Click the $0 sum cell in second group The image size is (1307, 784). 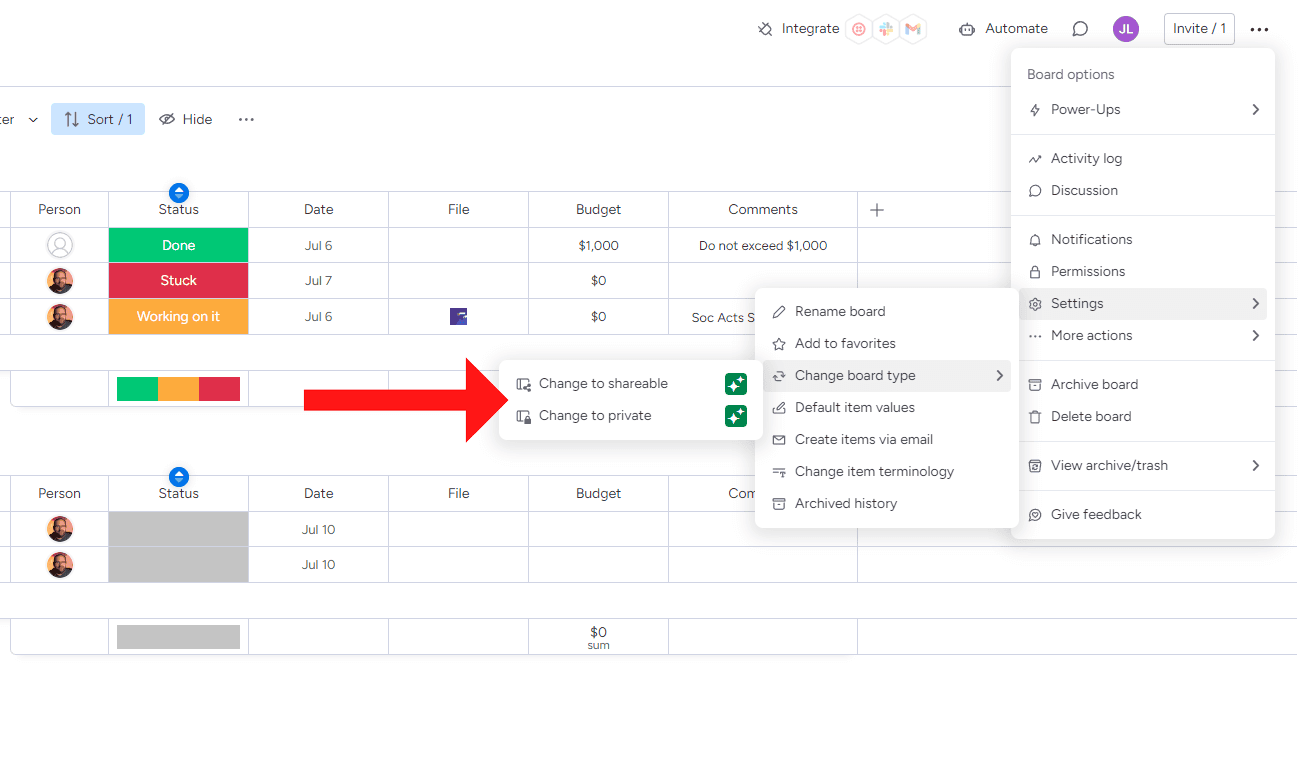(598, 637)
